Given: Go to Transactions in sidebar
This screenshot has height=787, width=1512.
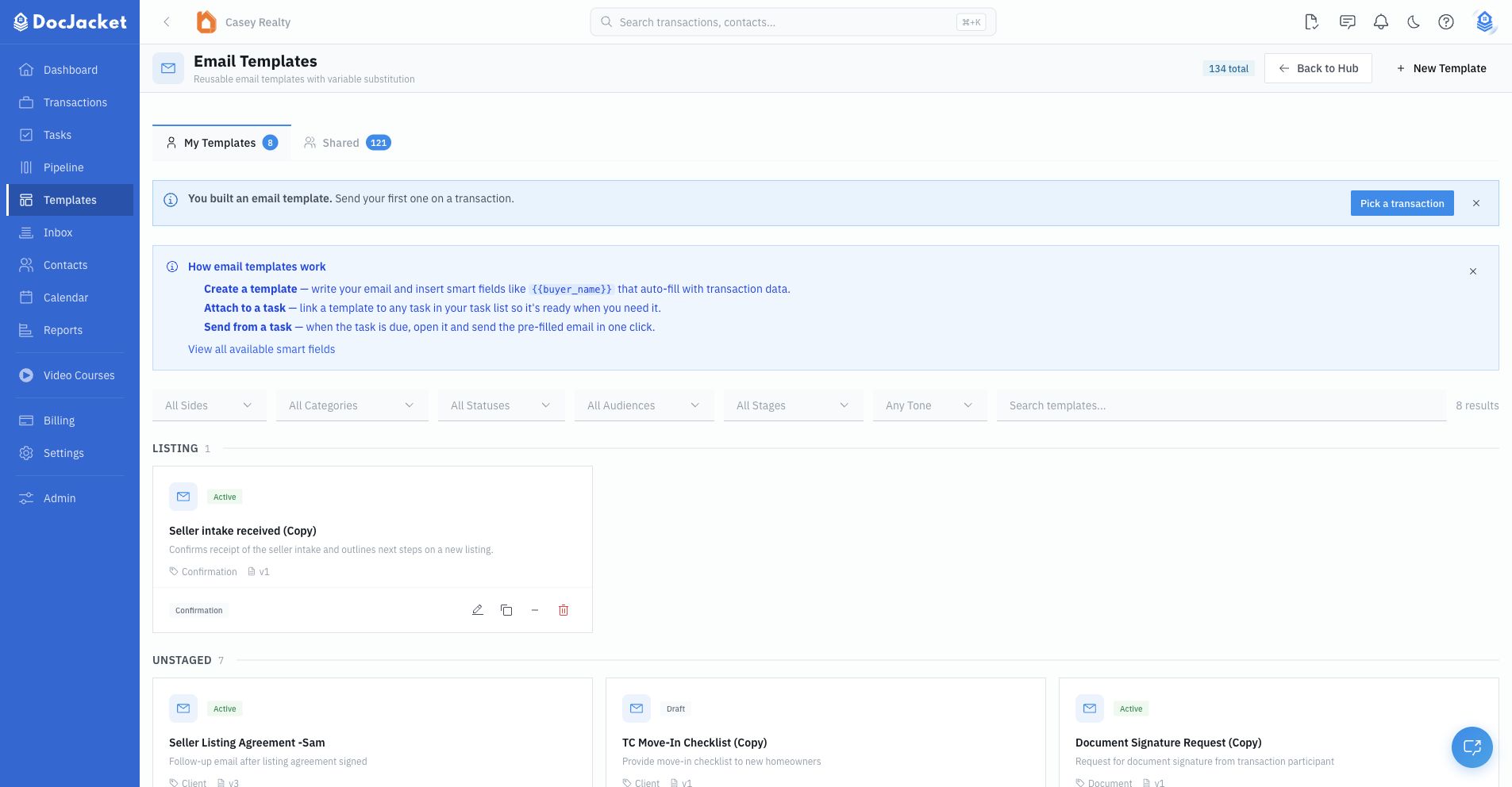Looking at the screenshot, I should 70,102.
